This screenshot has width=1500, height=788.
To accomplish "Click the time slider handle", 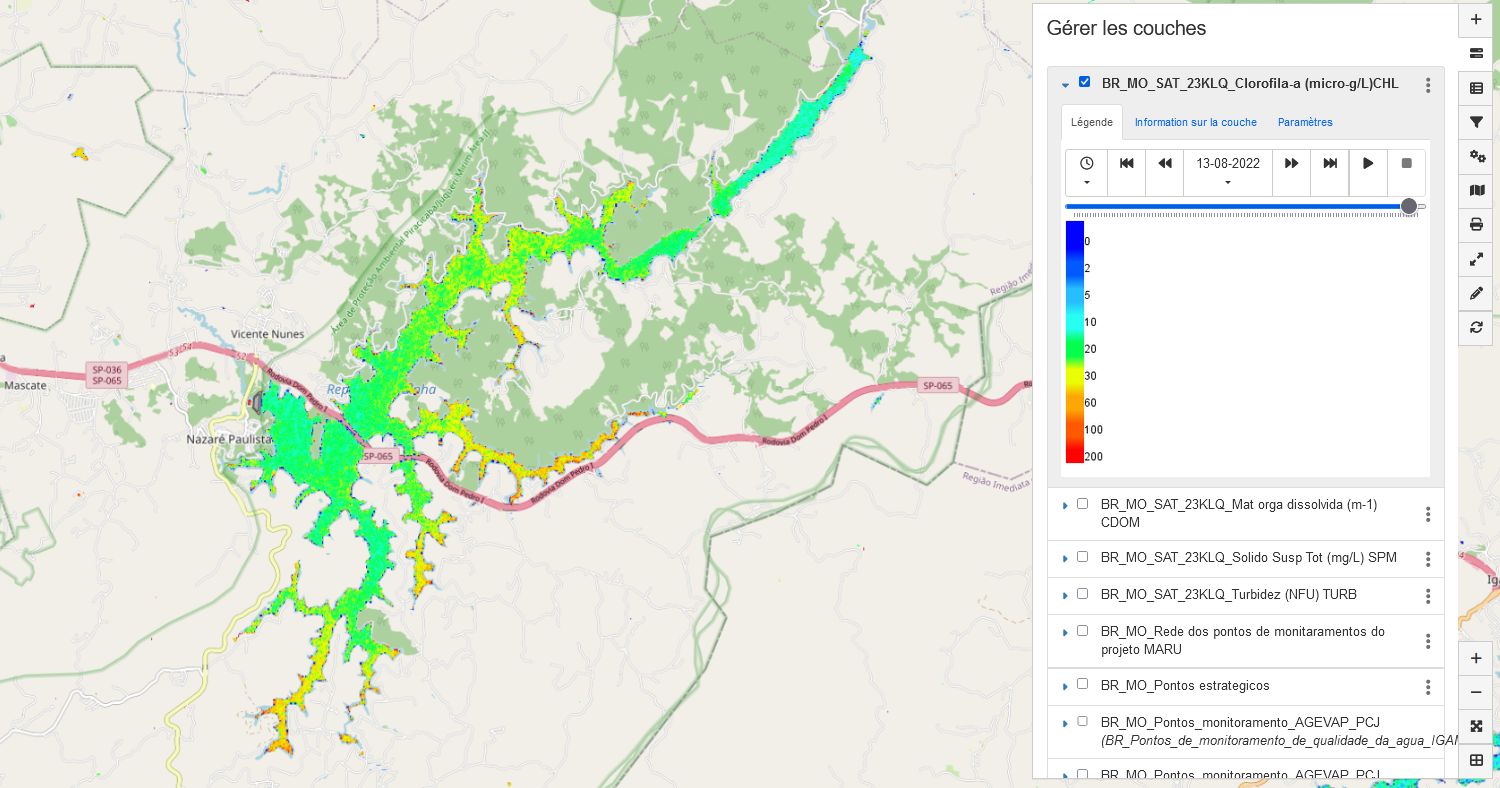I will click(x=1409, y=206).
